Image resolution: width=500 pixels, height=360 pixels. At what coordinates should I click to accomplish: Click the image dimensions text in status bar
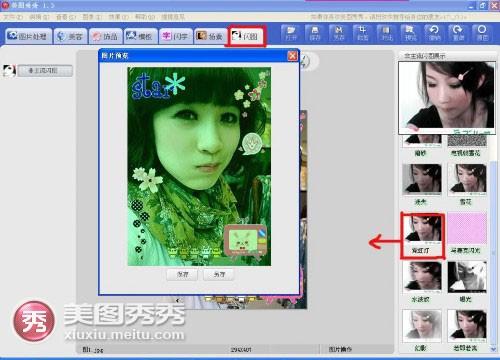(241, 349)
